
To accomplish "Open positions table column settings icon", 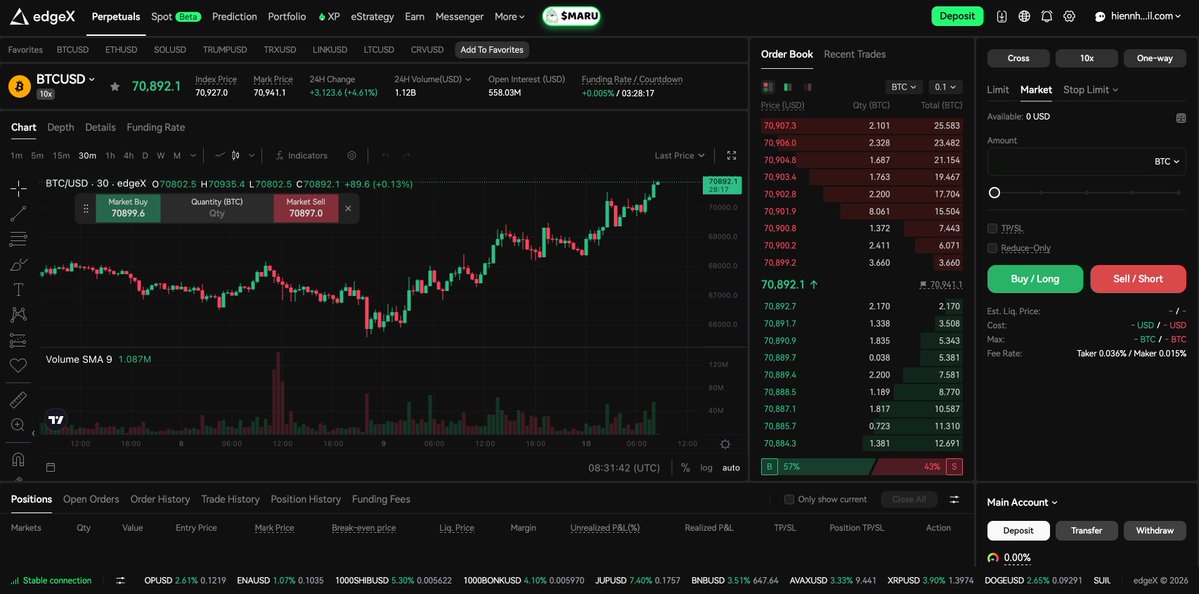I will point(954,499).
